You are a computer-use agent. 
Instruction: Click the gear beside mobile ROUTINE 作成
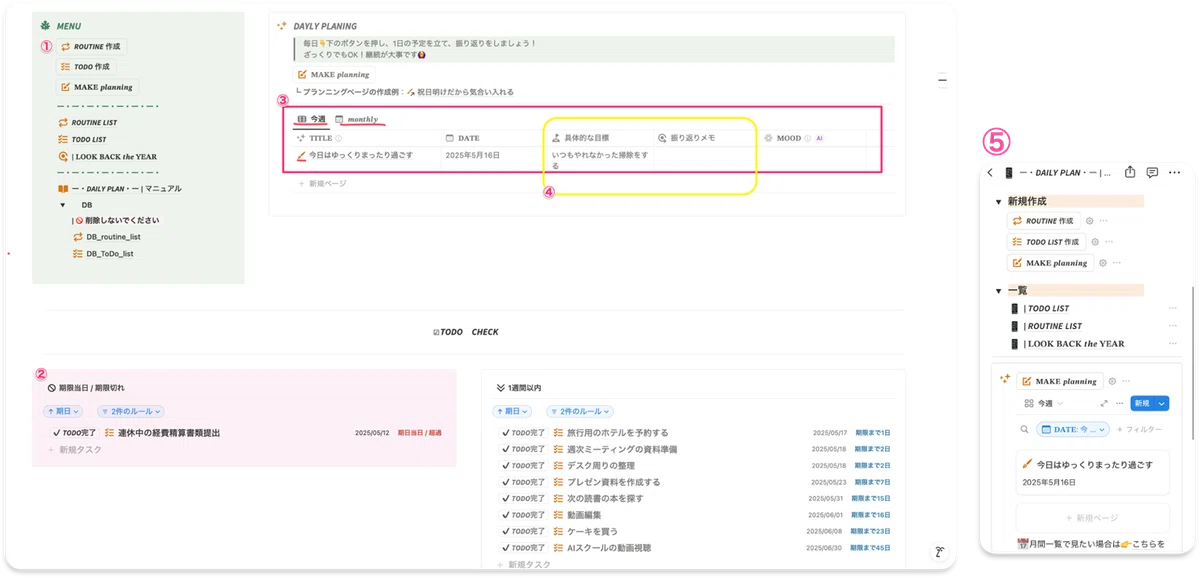[1088, 220]
